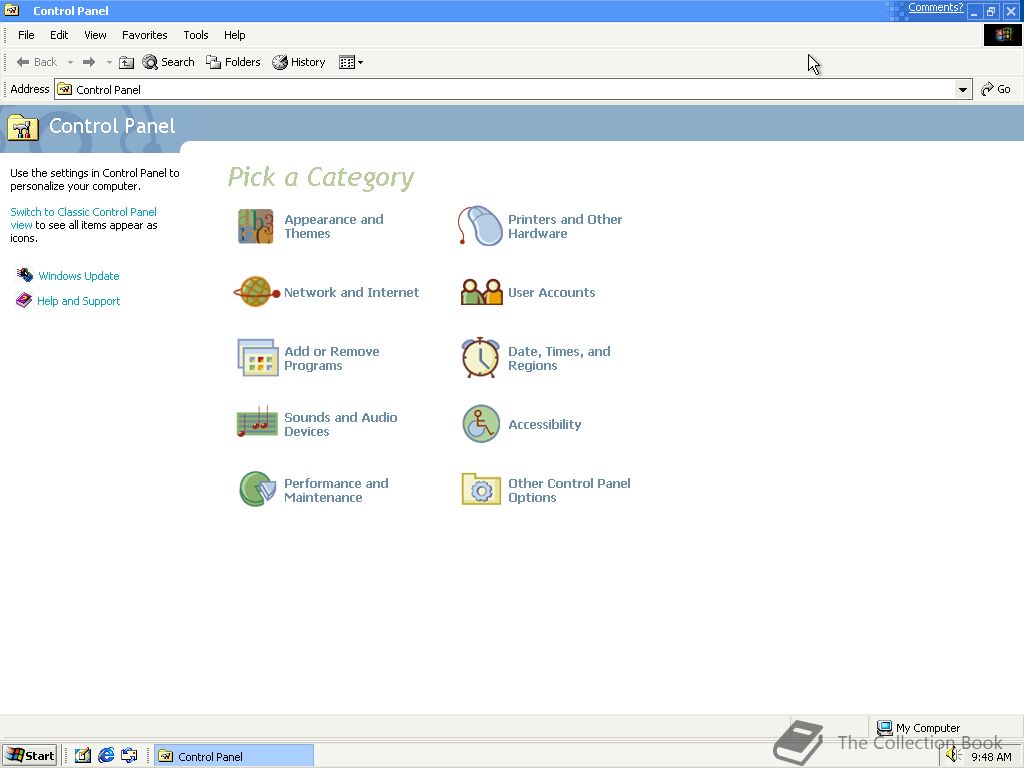Image resolution: width=1024 pixels, height=768 pixels.
Task: Click the Help and Support book icon
Action: pyautogui.click(x=24, y=300)
